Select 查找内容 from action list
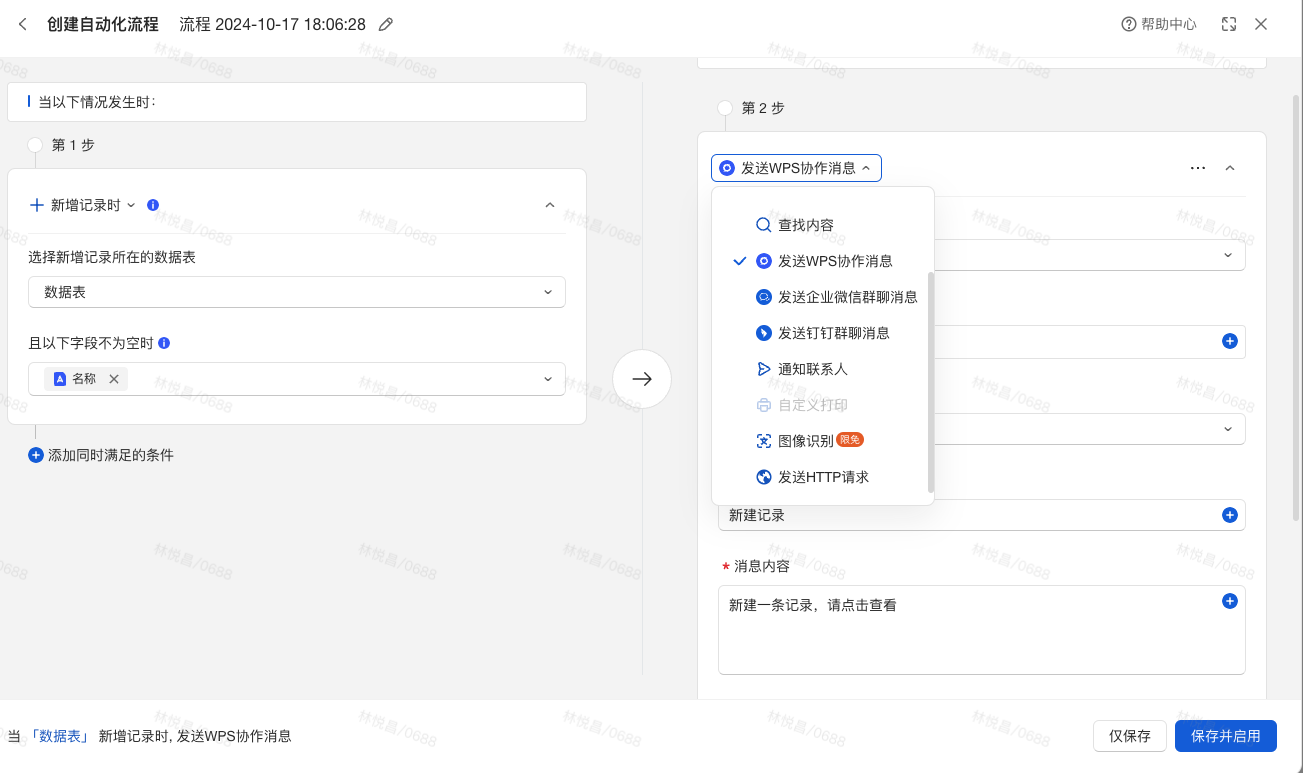Image resolution: width=1303 pixels, height=773 pixels. coord(806,225)
